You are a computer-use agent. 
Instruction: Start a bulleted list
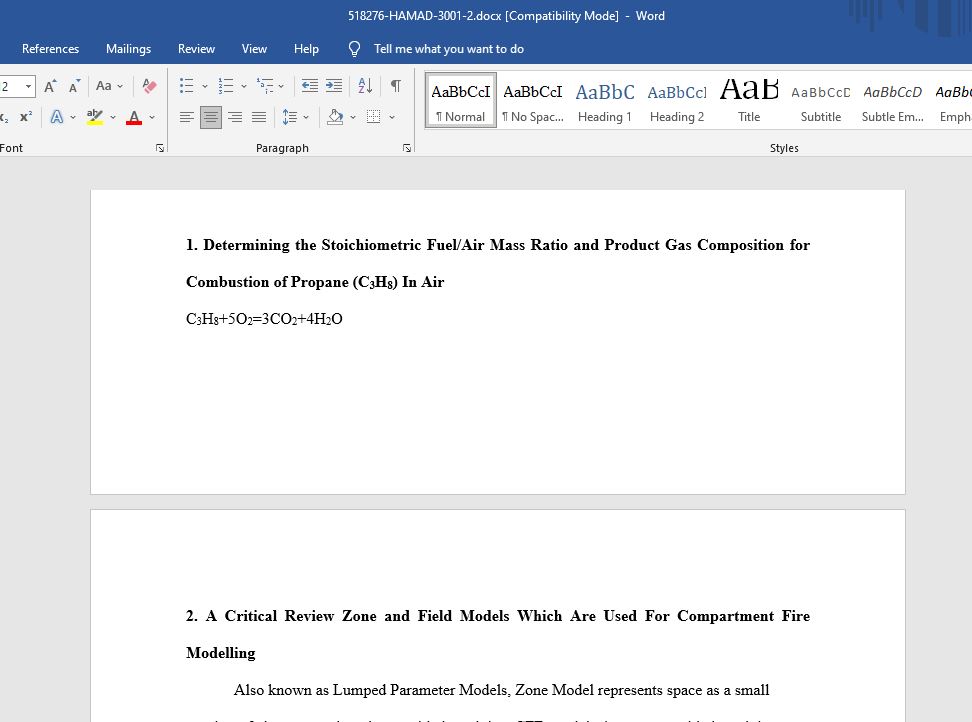click(x=187, y=86)
